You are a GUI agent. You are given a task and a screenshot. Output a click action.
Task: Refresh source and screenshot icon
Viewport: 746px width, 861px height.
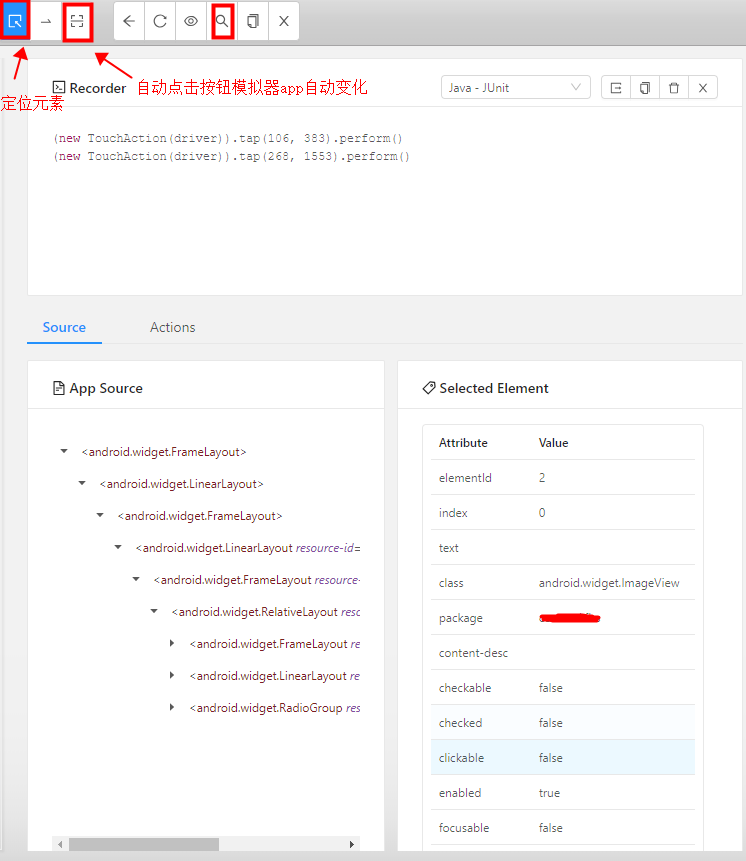tap(160, 21)
